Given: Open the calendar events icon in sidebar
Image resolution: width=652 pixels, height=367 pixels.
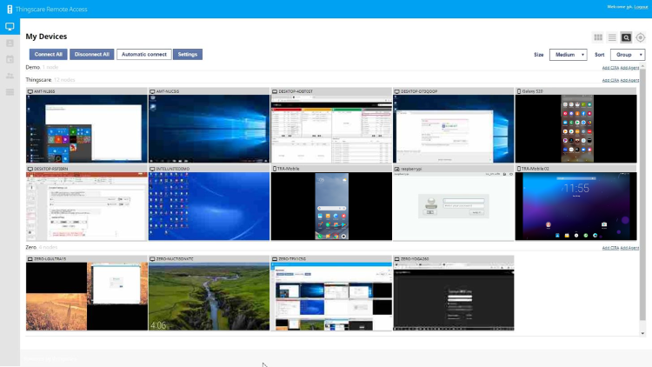Looking at the screenshot, I should click(10, 59).
